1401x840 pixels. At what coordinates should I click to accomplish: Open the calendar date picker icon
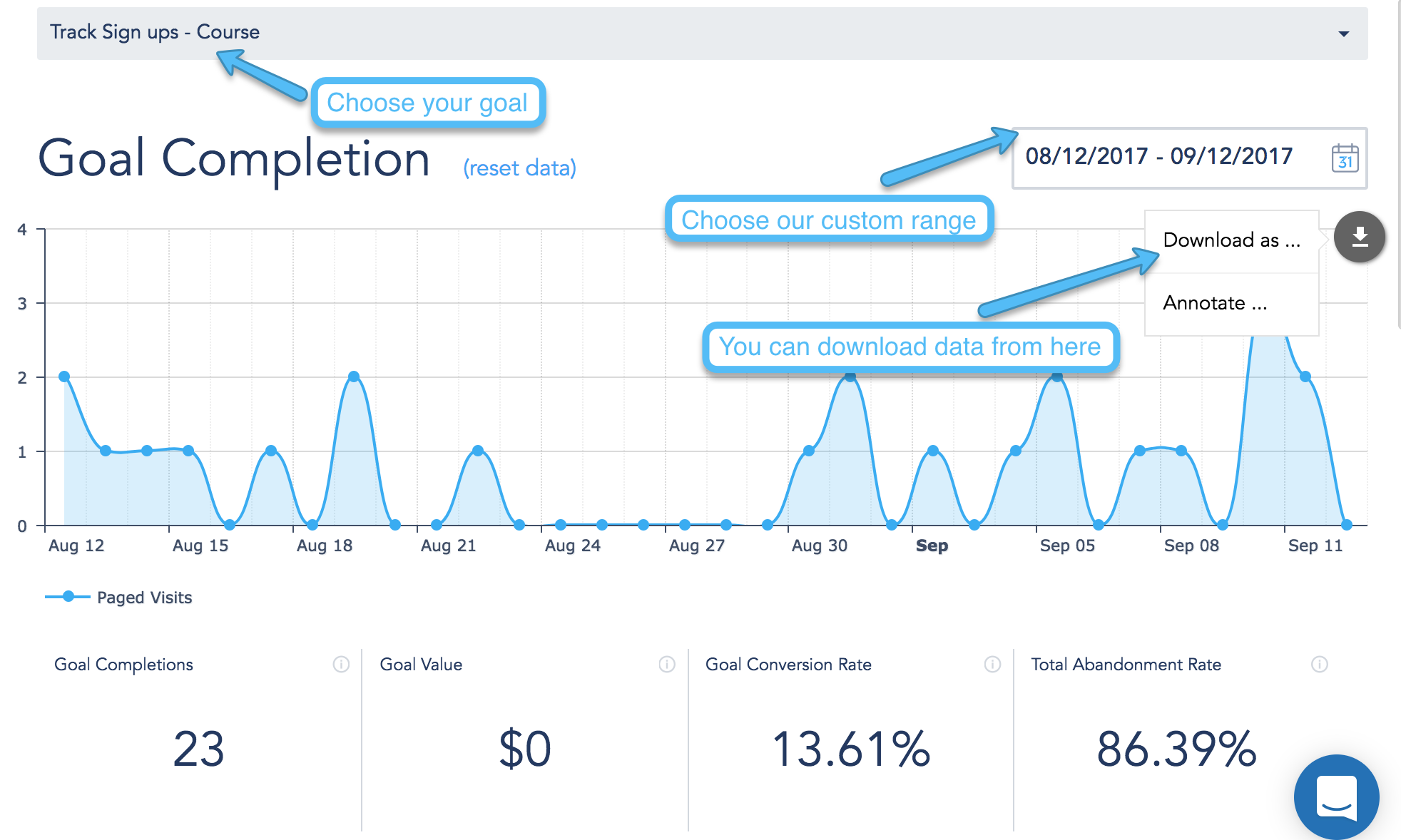(1345, 158)
